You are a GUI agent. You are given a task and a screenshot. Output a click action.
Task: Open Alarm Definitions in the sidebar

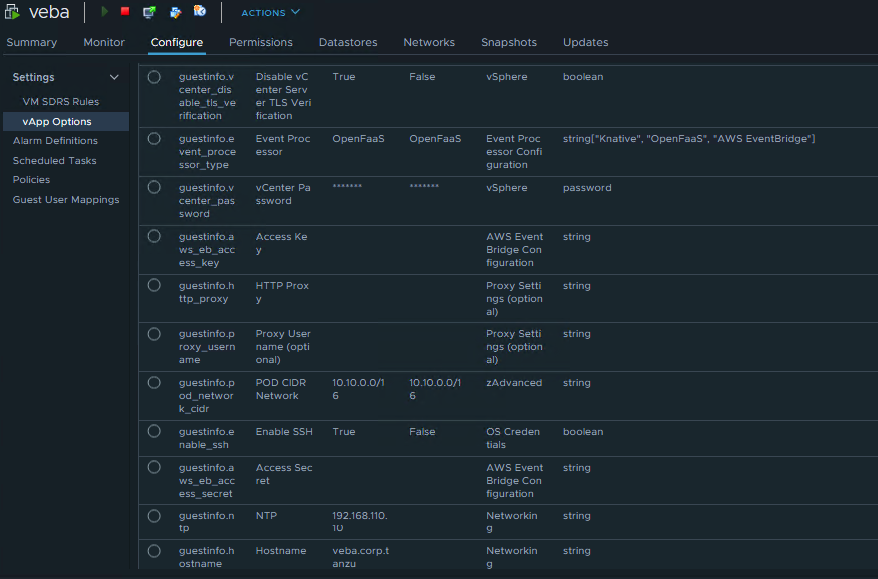55,141
